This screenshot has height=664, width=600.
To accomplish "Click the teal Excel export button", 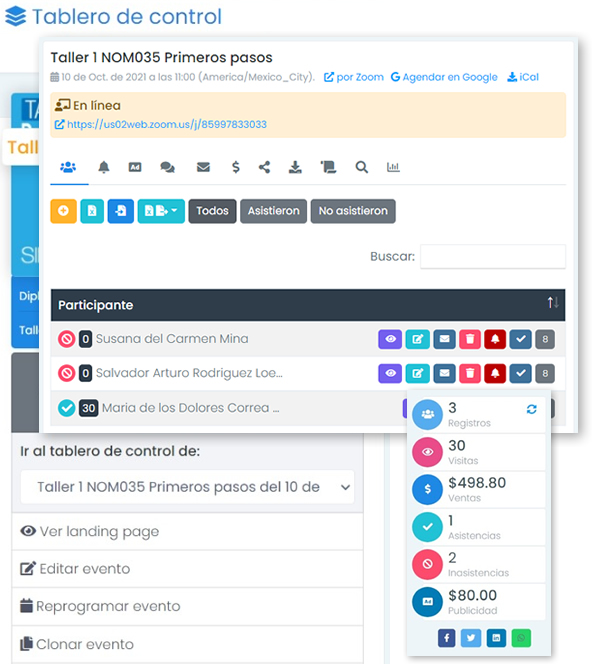I will coord(92,211).
